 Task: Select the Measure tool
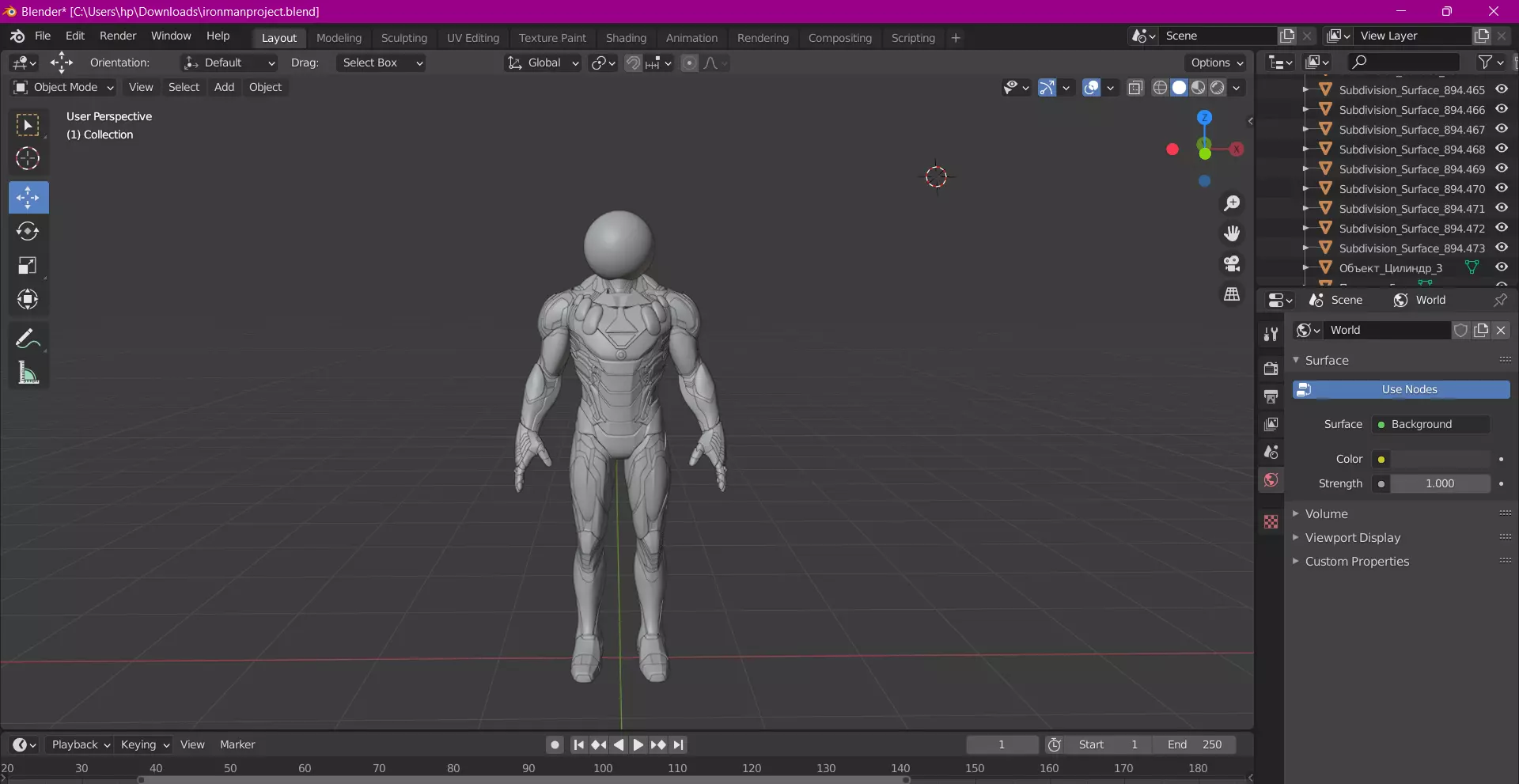28,373
